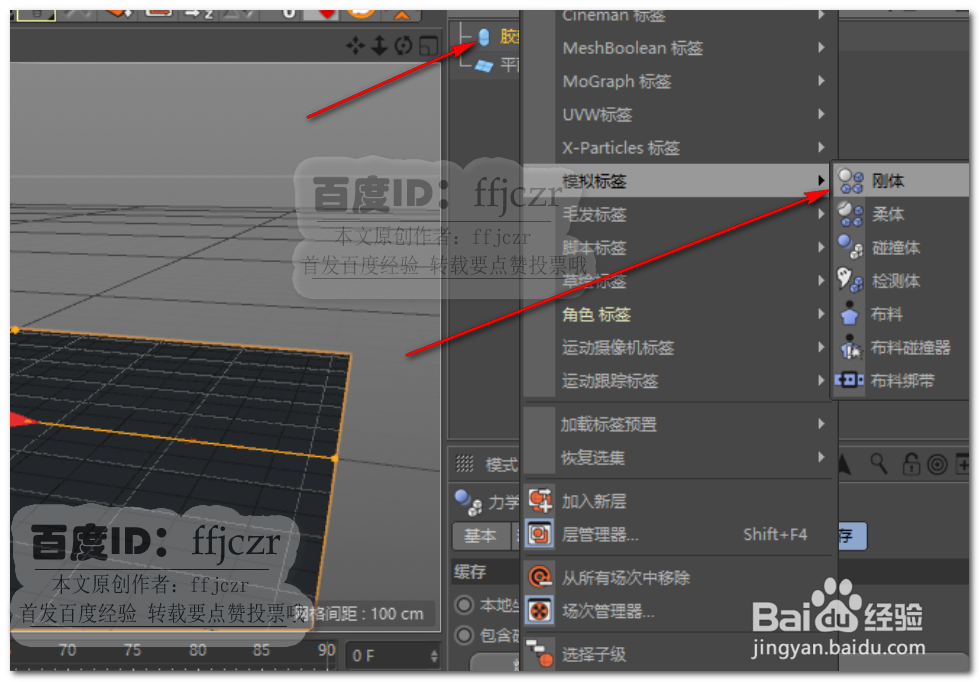Expand MoGraph 标签 submenu arrow
Viewport: 980px width, 682px height.
821,81
